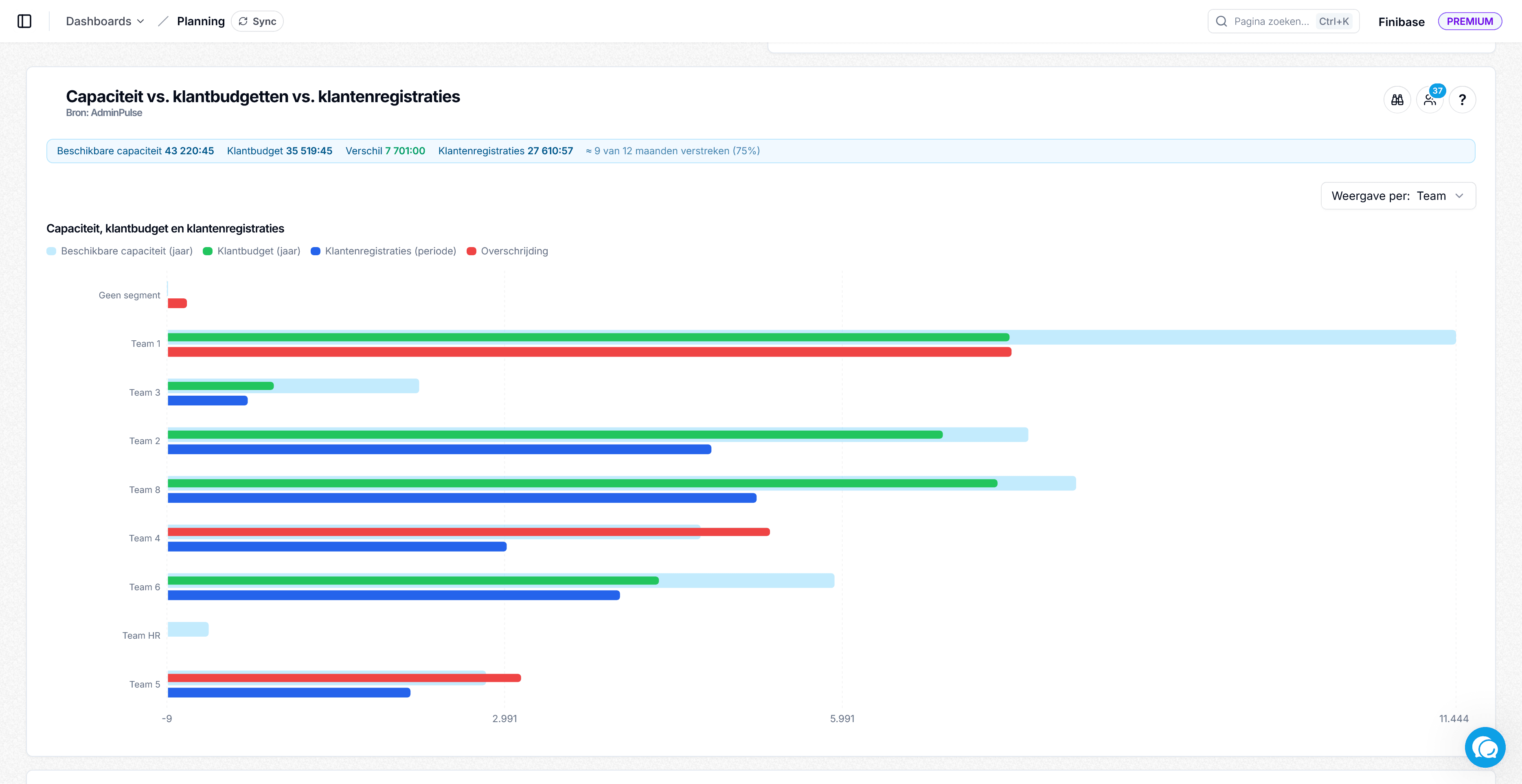
Task: Open the Dashboards dropdown
Action: [x=105, y=21]
